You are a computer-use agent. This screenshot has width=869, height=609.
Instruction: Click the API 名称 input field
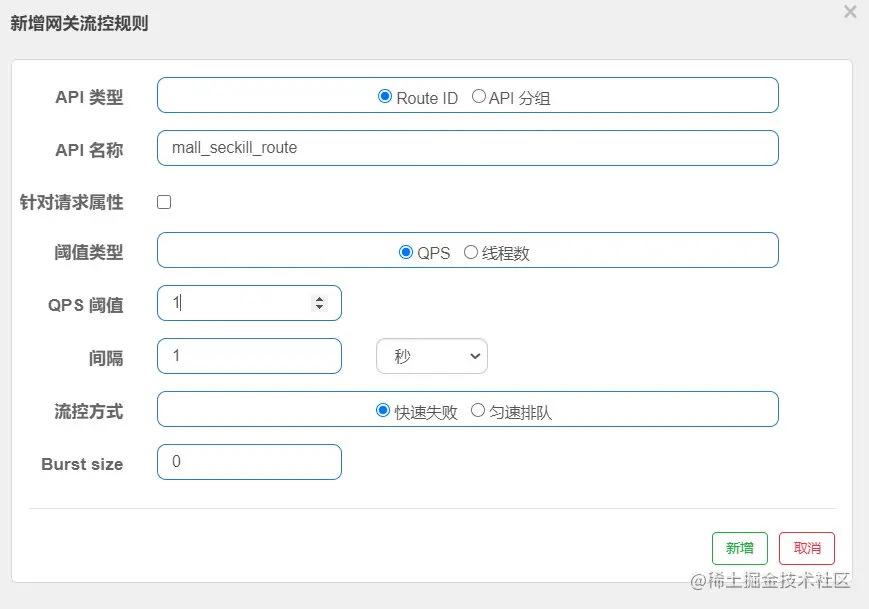(468, 148)
